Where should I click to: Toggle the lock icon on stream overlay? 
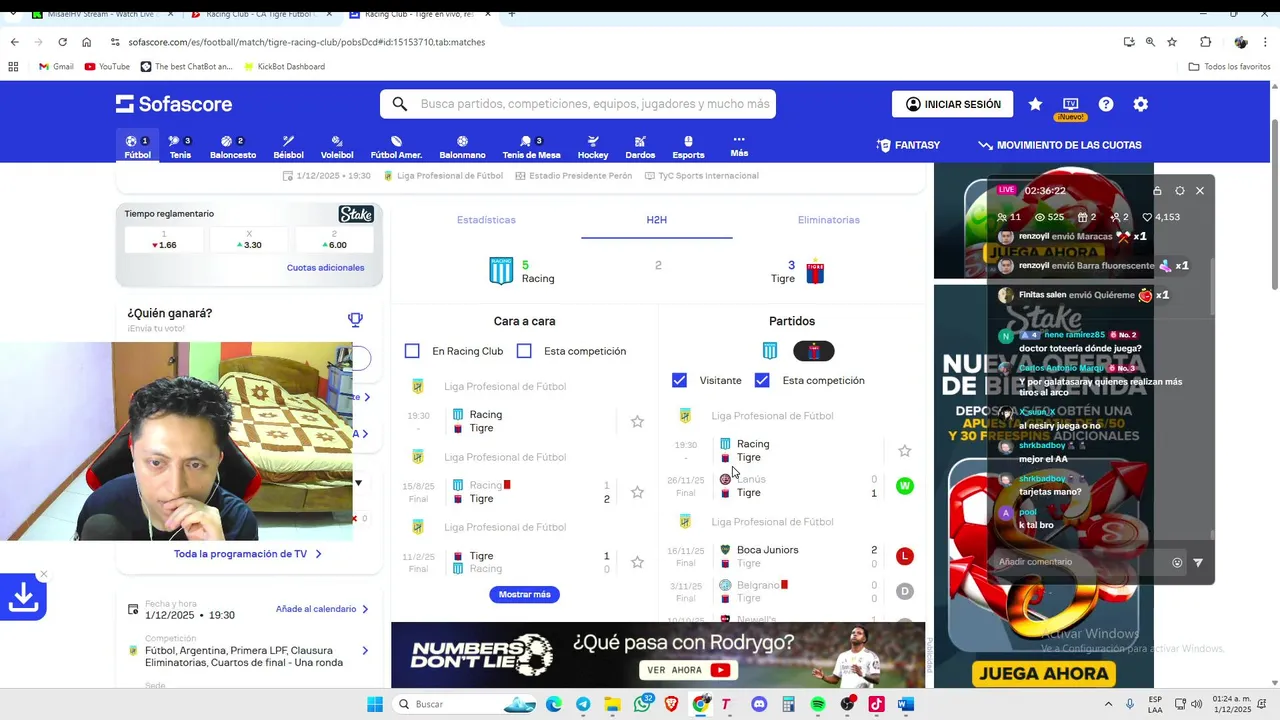1157,191
